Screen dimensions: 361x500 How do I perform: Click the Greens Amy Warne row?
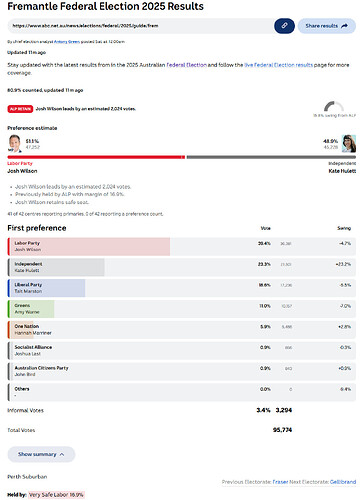pos(182,309)
